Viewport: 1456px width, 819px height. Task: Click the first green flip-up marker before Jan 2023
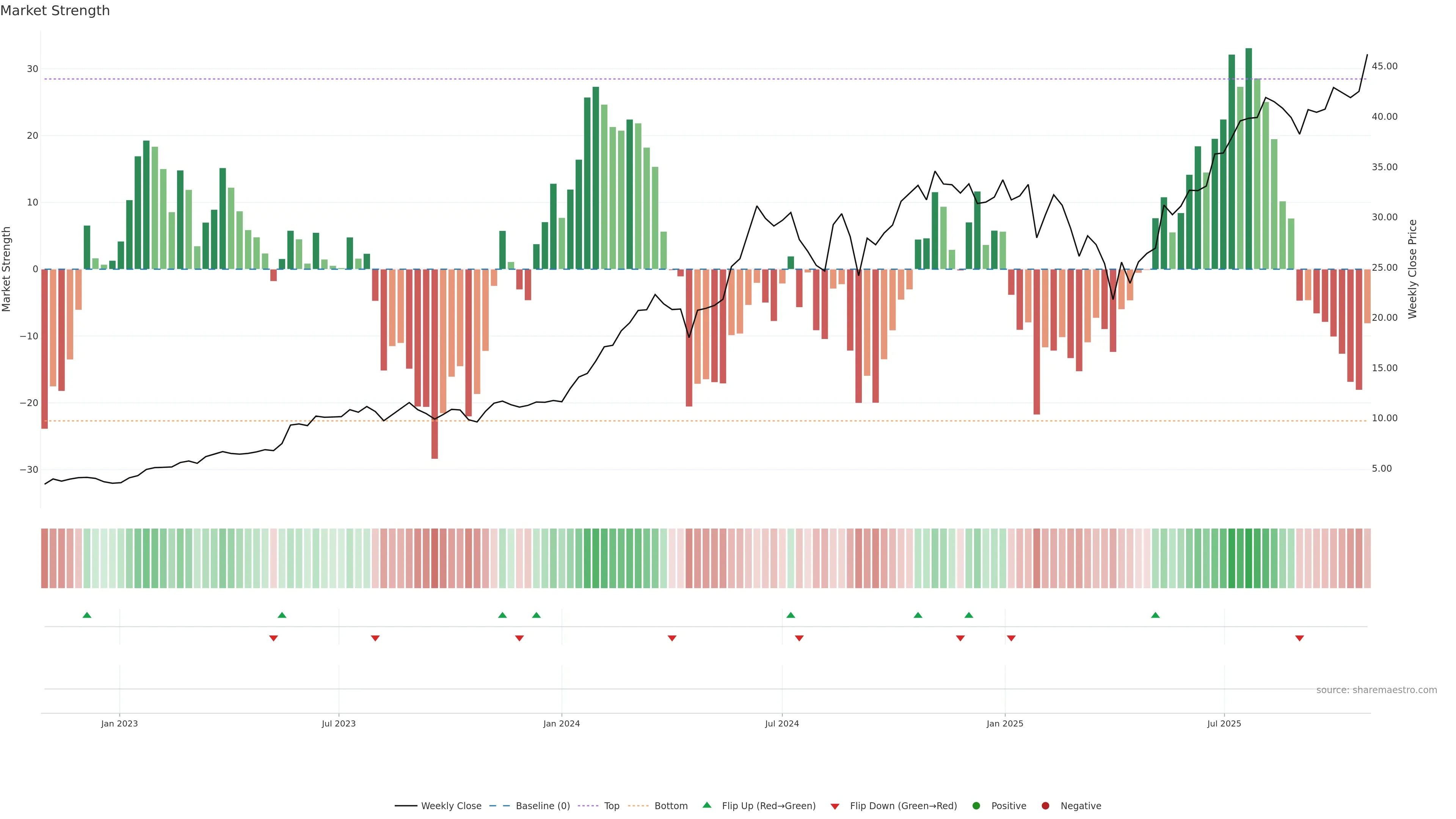tap(87, 615)
